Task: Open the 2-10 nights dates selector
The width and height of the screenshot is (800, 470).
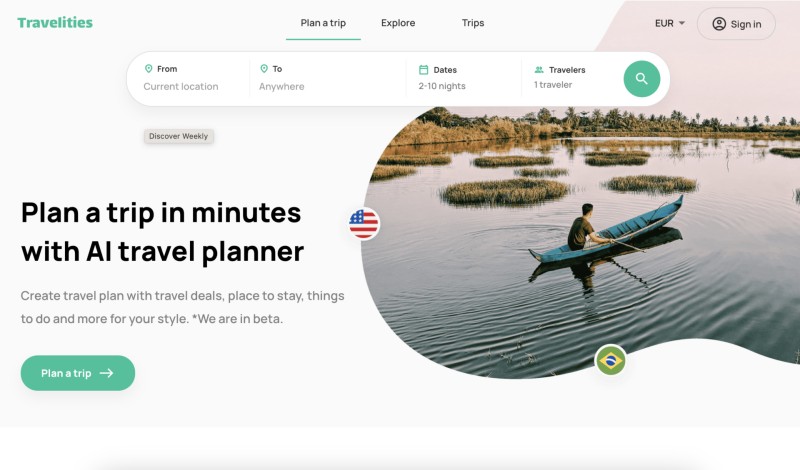Action: [x=442, y=86]
